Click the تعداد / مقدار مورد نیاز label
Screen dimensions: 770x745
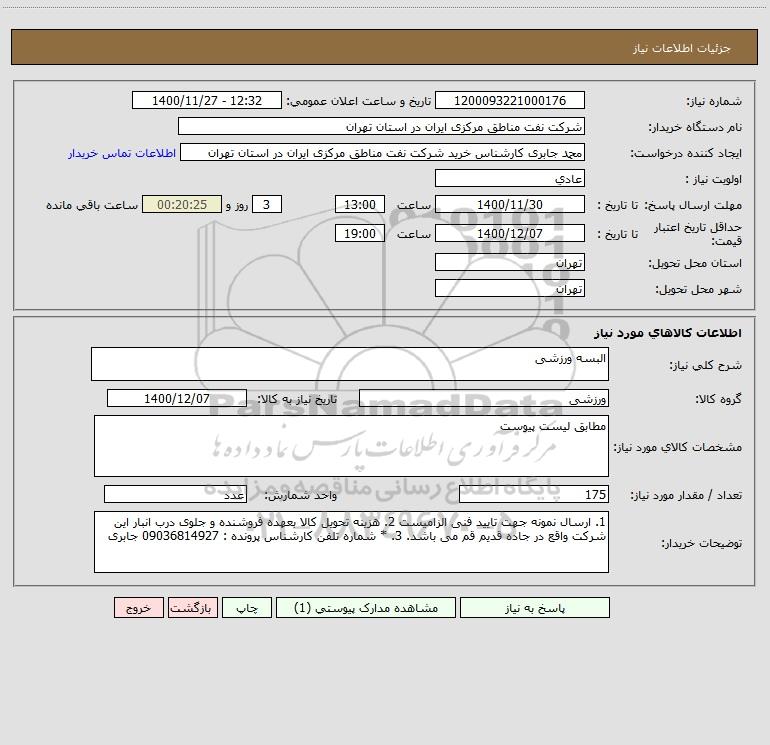click(686, 495)
